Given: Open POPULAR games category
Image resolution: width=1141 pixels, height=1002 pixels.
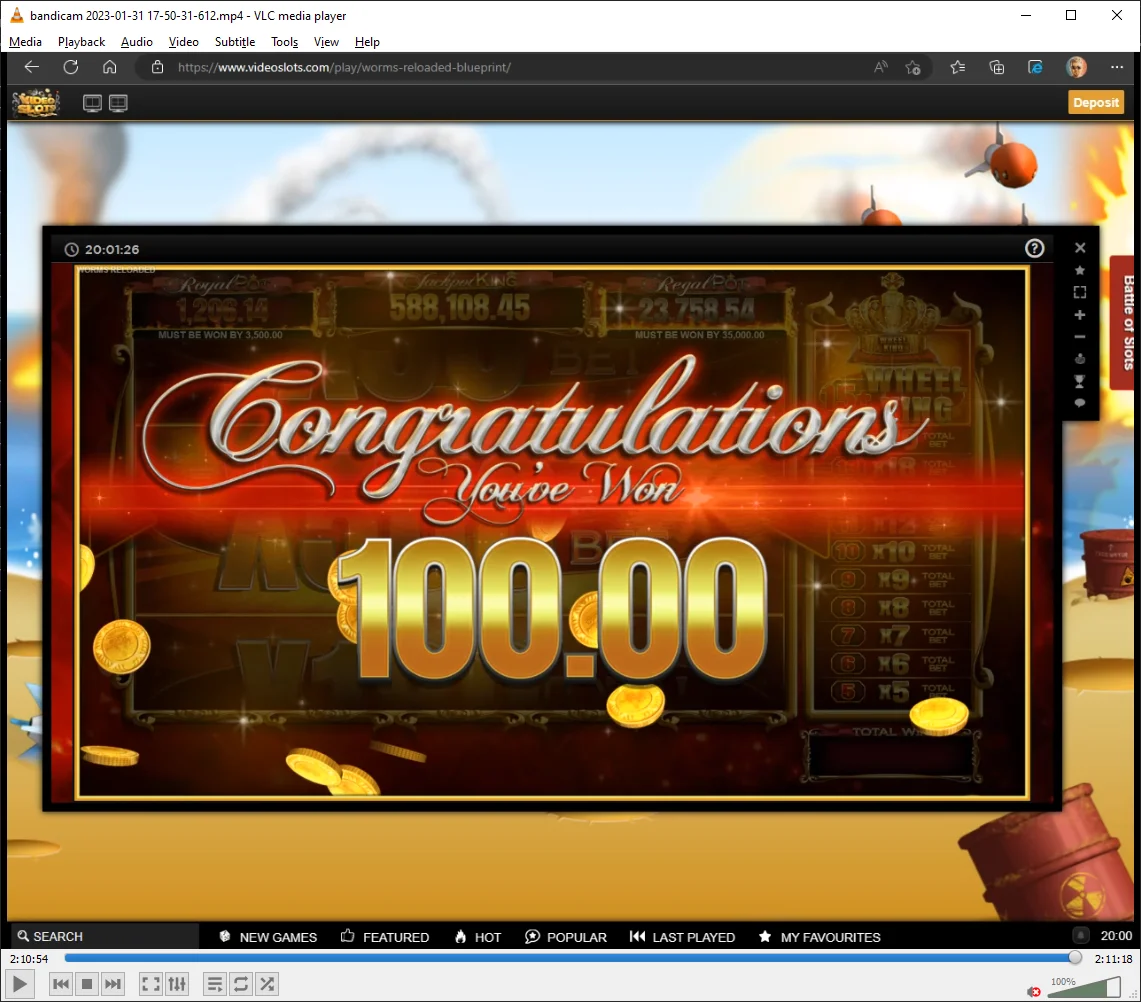Looking at the screenshot, I should (x=566, y=937).
